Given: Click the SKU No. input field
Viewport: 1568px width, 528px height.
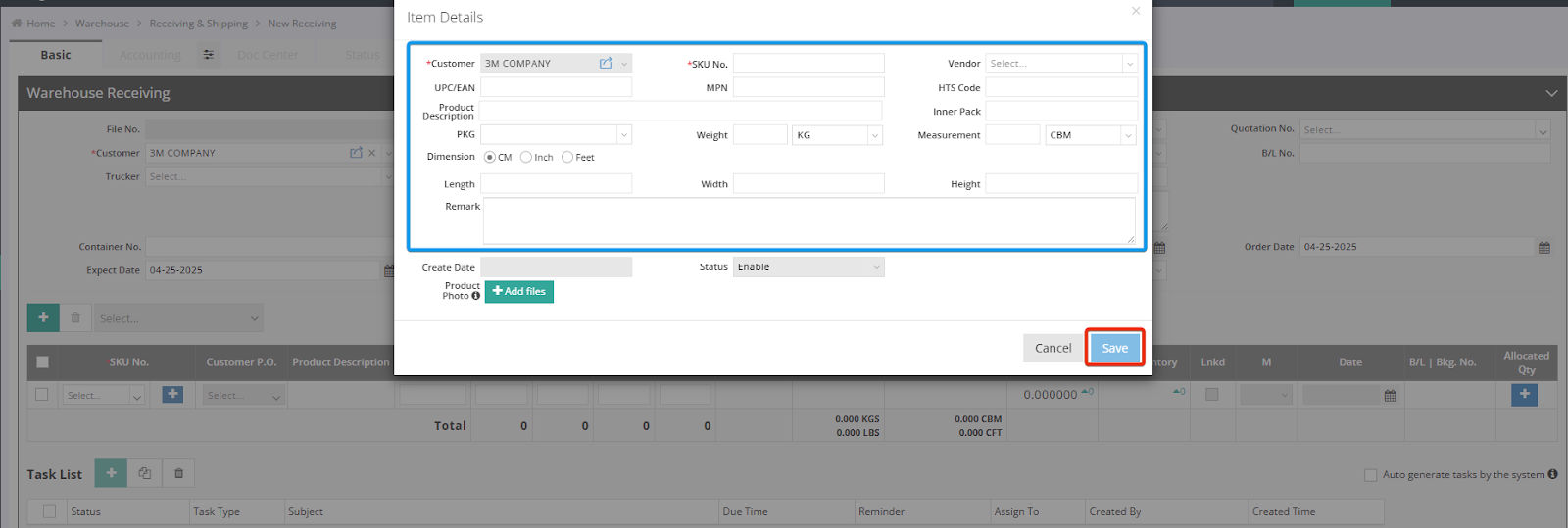Looking at the screenshot, I should click(808, 64).
